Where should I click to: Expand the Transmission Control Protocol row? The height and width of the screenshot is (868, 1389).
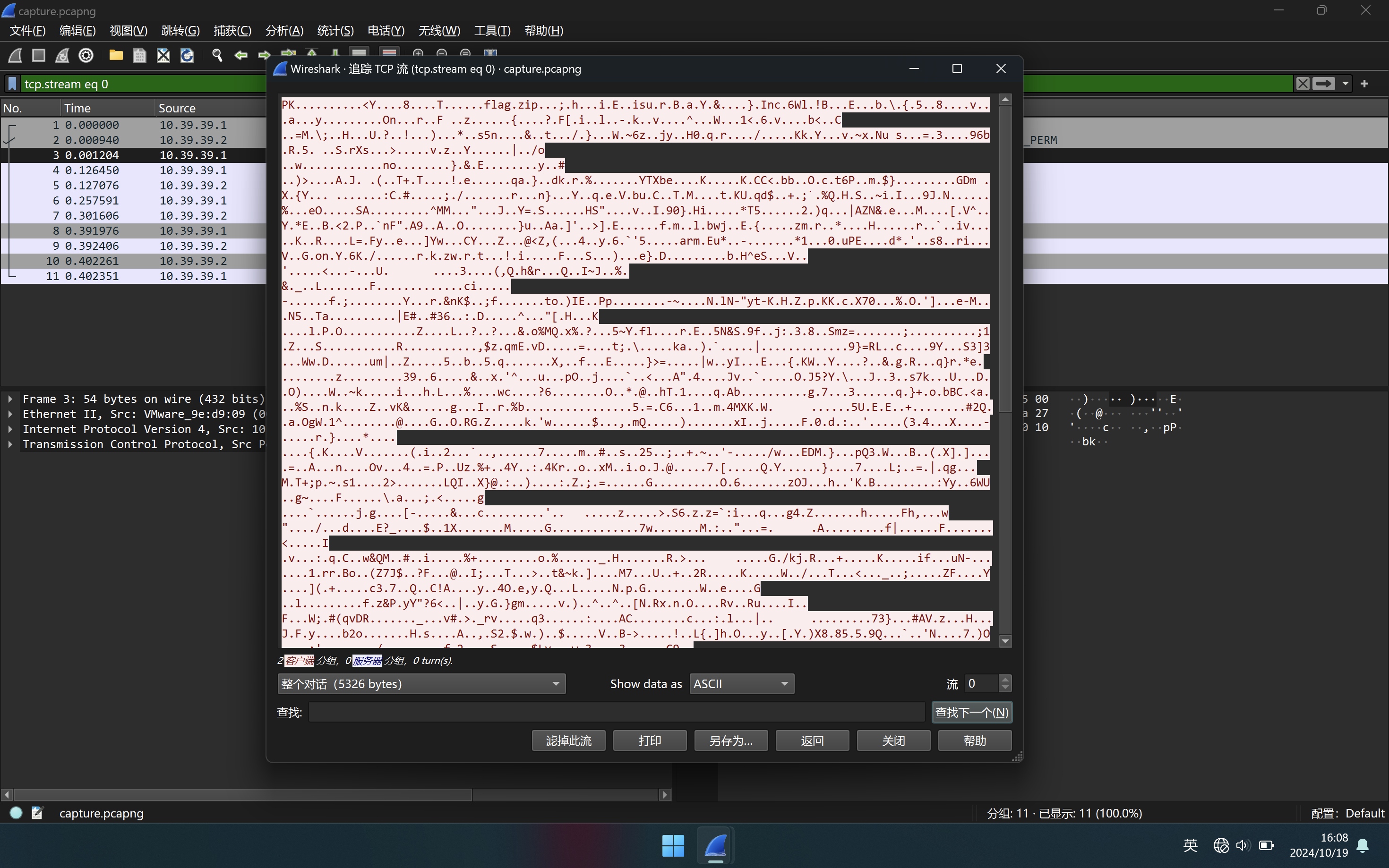point(10,444)
